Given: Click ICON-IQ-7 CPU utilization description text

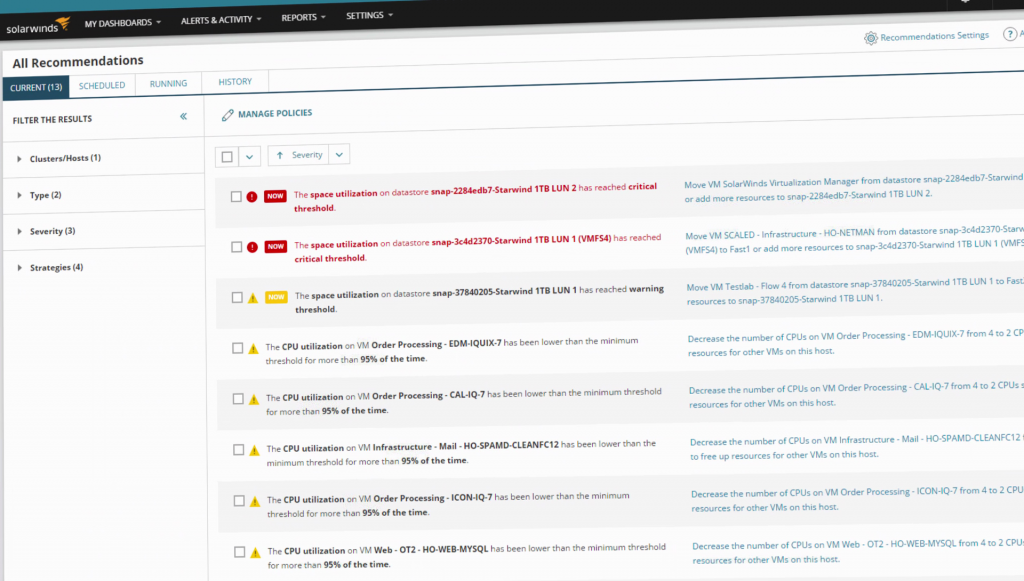Looking at the screenshot, I should click(448, 505).
